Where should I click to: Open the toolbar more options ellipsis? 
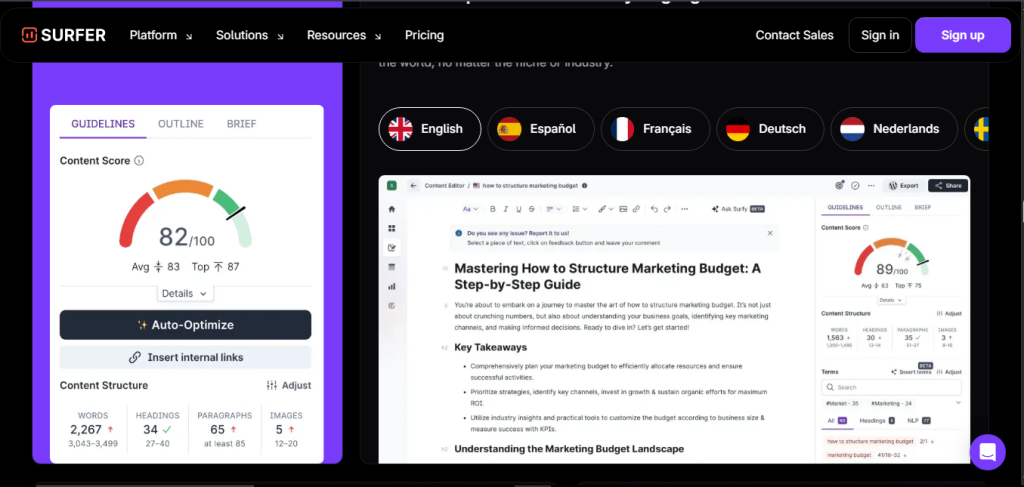[x=684, y=210]
